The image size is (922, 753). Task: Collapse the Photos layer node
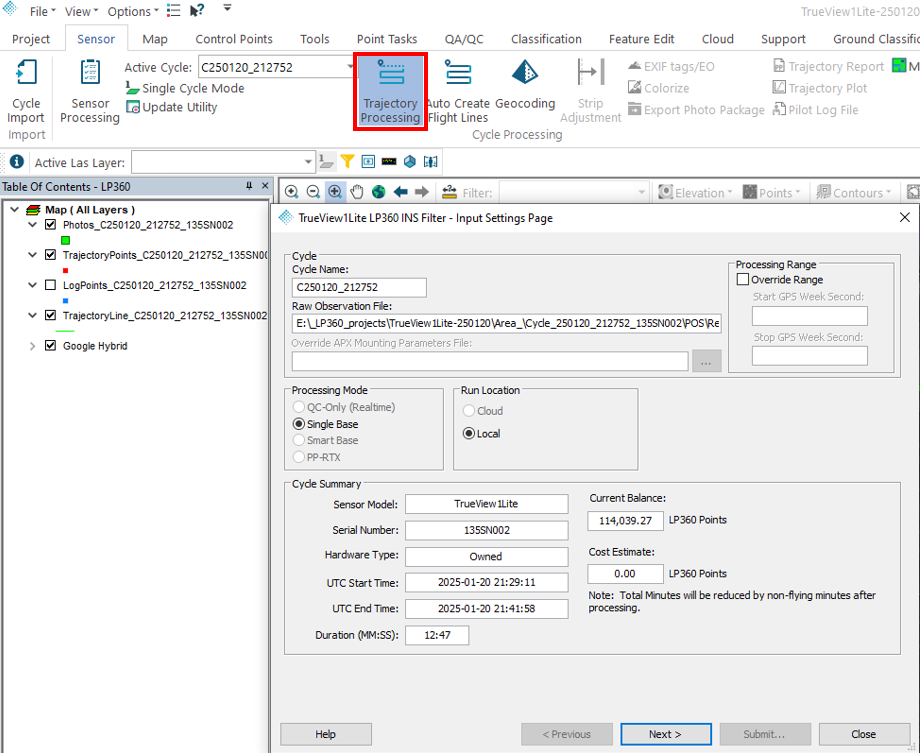pyautogui.click(x=32, y=225)
